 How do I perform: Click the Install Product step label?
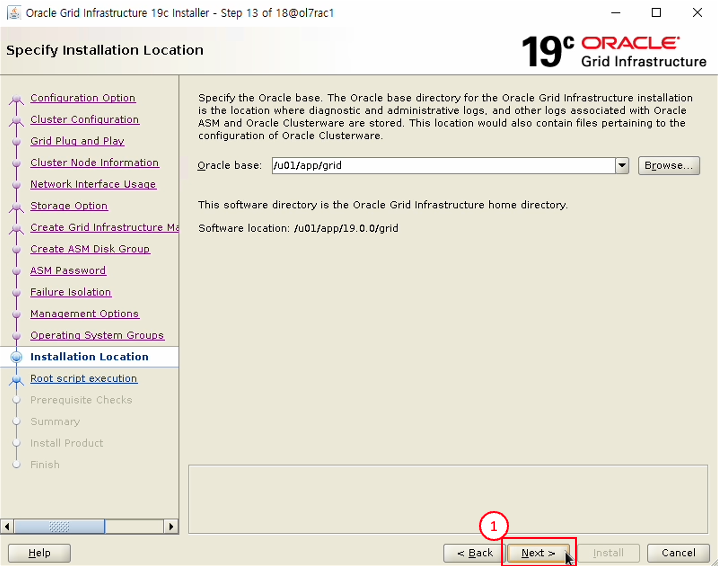pos(66,443)
